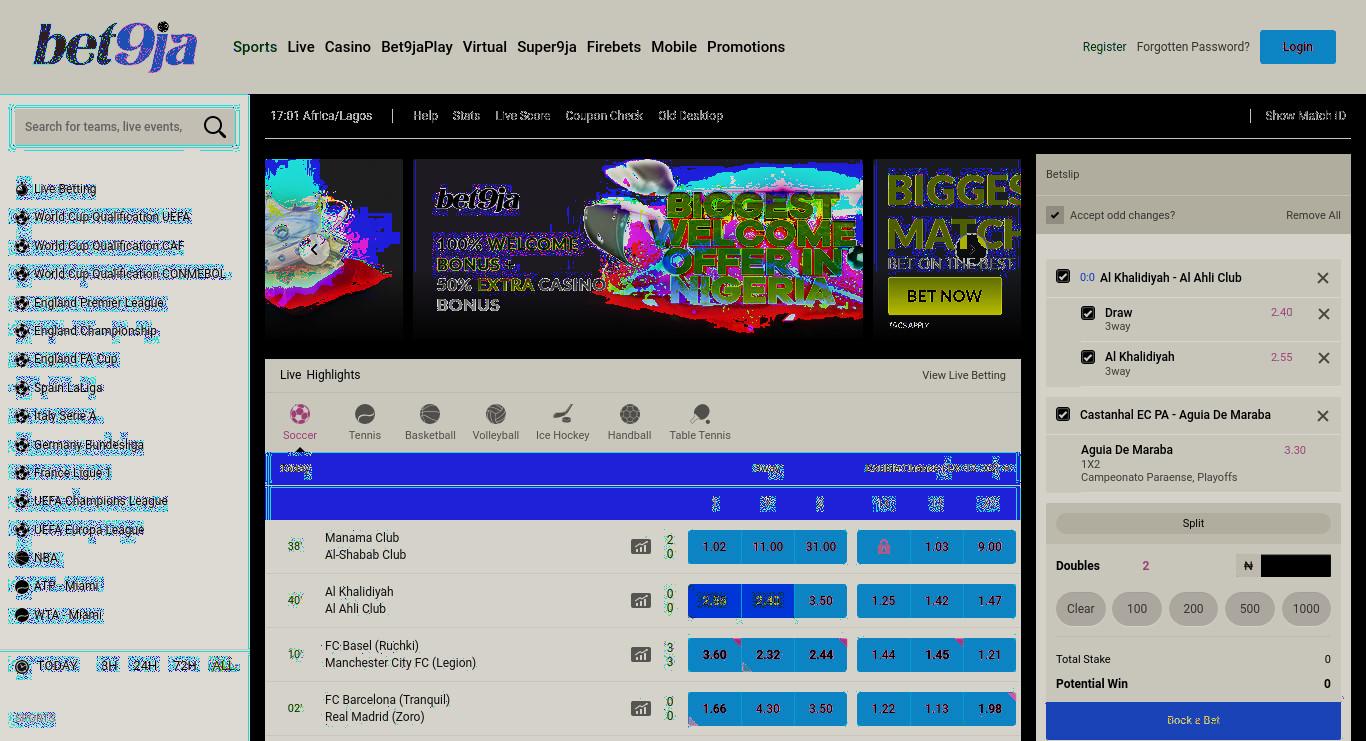Viewport: 1366px width, 741px height.
Task: Select 1.66 odds for FC Barcelona
Action: (x=715, y=709)
